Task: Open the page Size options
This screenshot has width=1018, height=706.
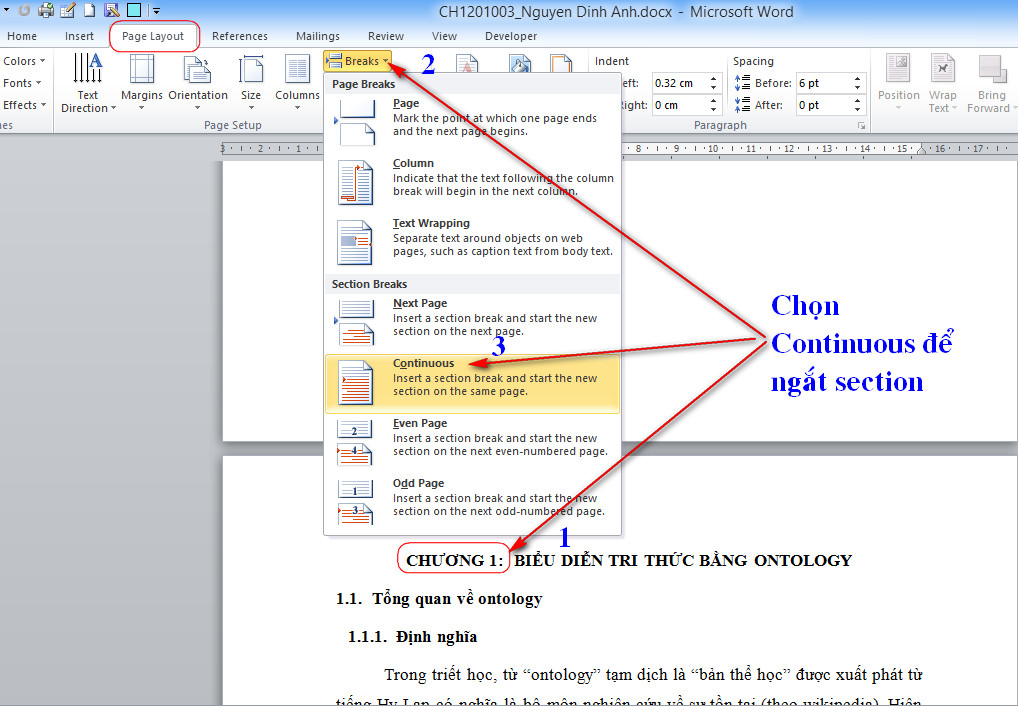Action: 251,81
